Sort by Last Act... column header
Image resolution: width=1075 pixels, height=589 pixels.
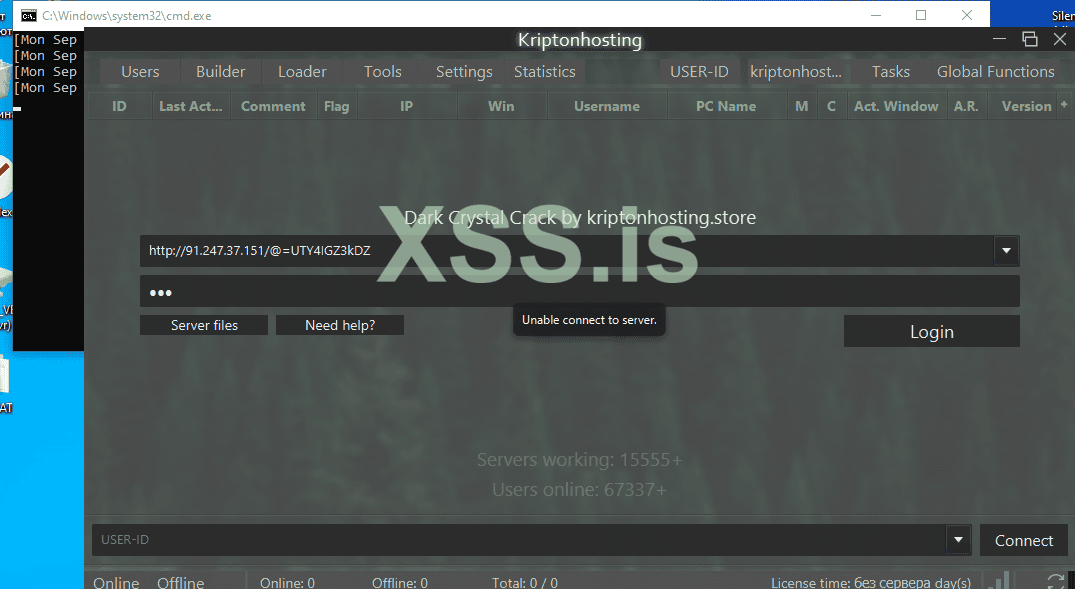click(191, 106)
